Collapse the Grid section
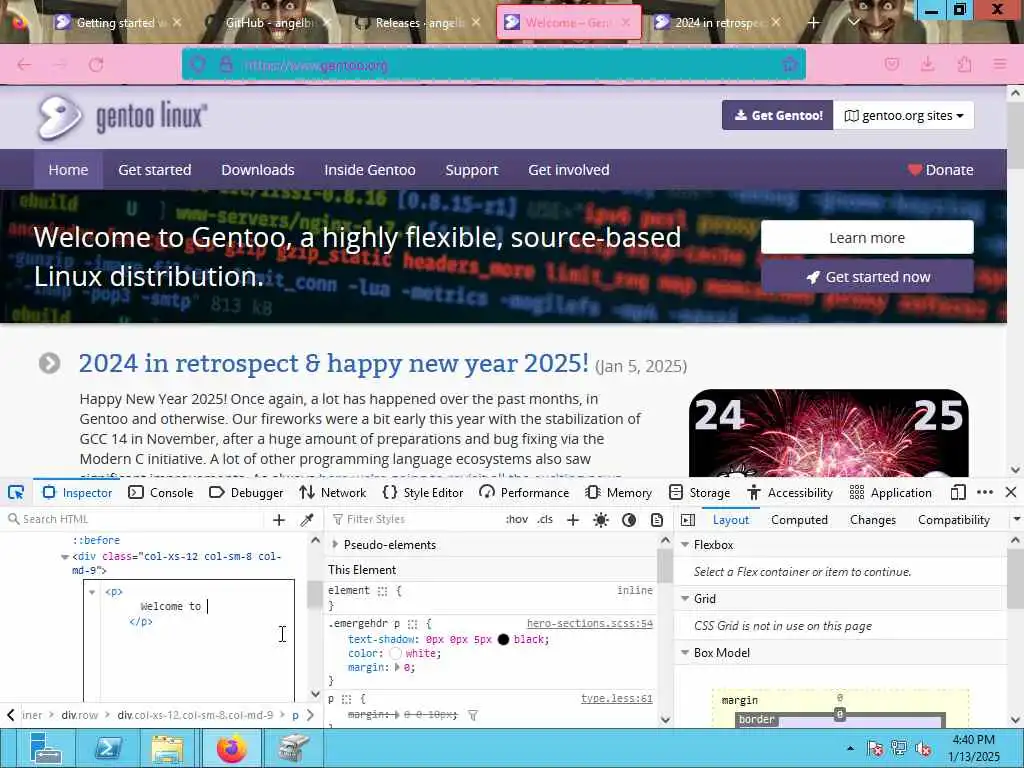 coord(685,598)
